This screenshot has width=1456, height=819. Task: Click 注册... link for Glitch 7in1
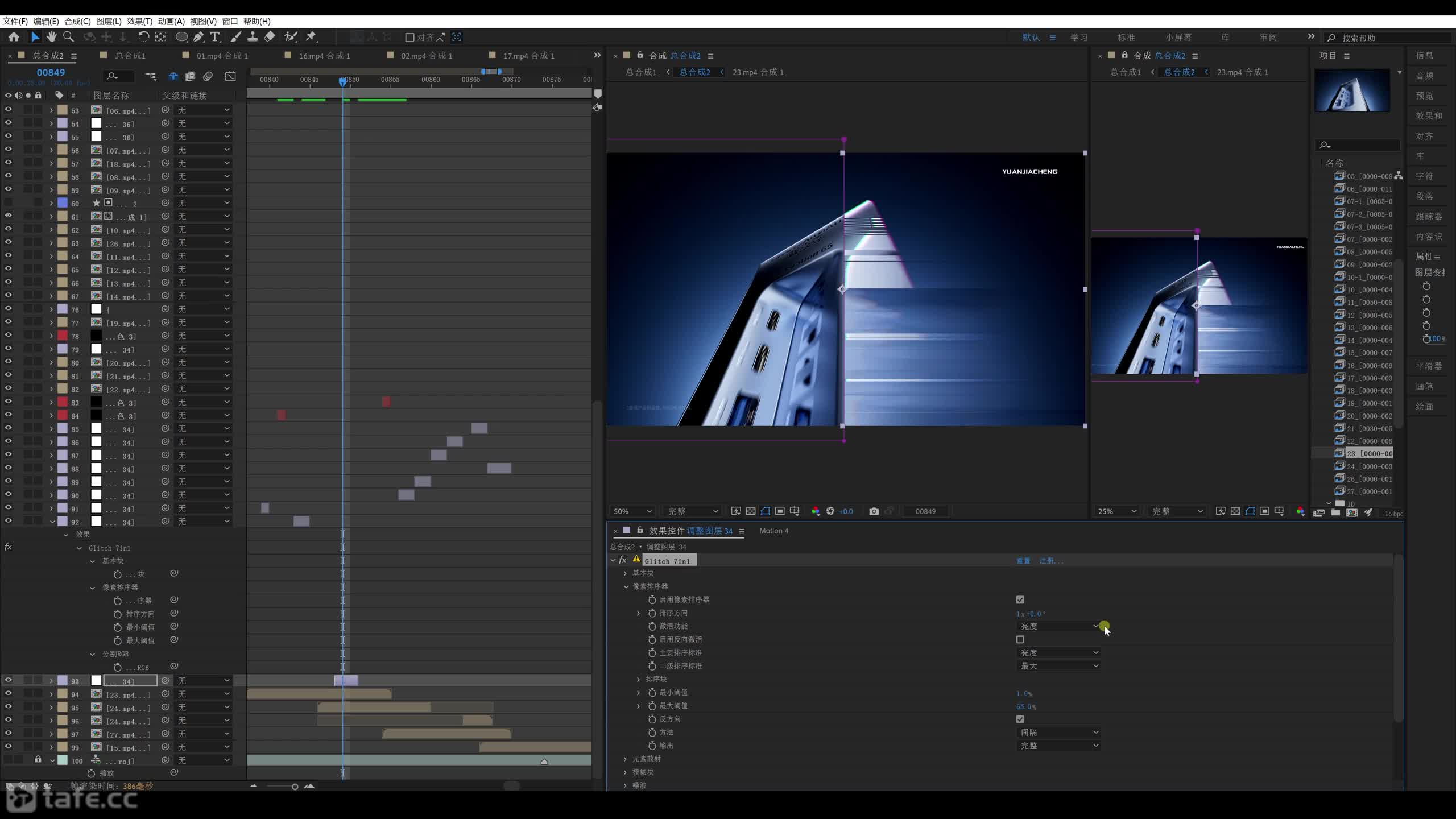(1051, 561)
